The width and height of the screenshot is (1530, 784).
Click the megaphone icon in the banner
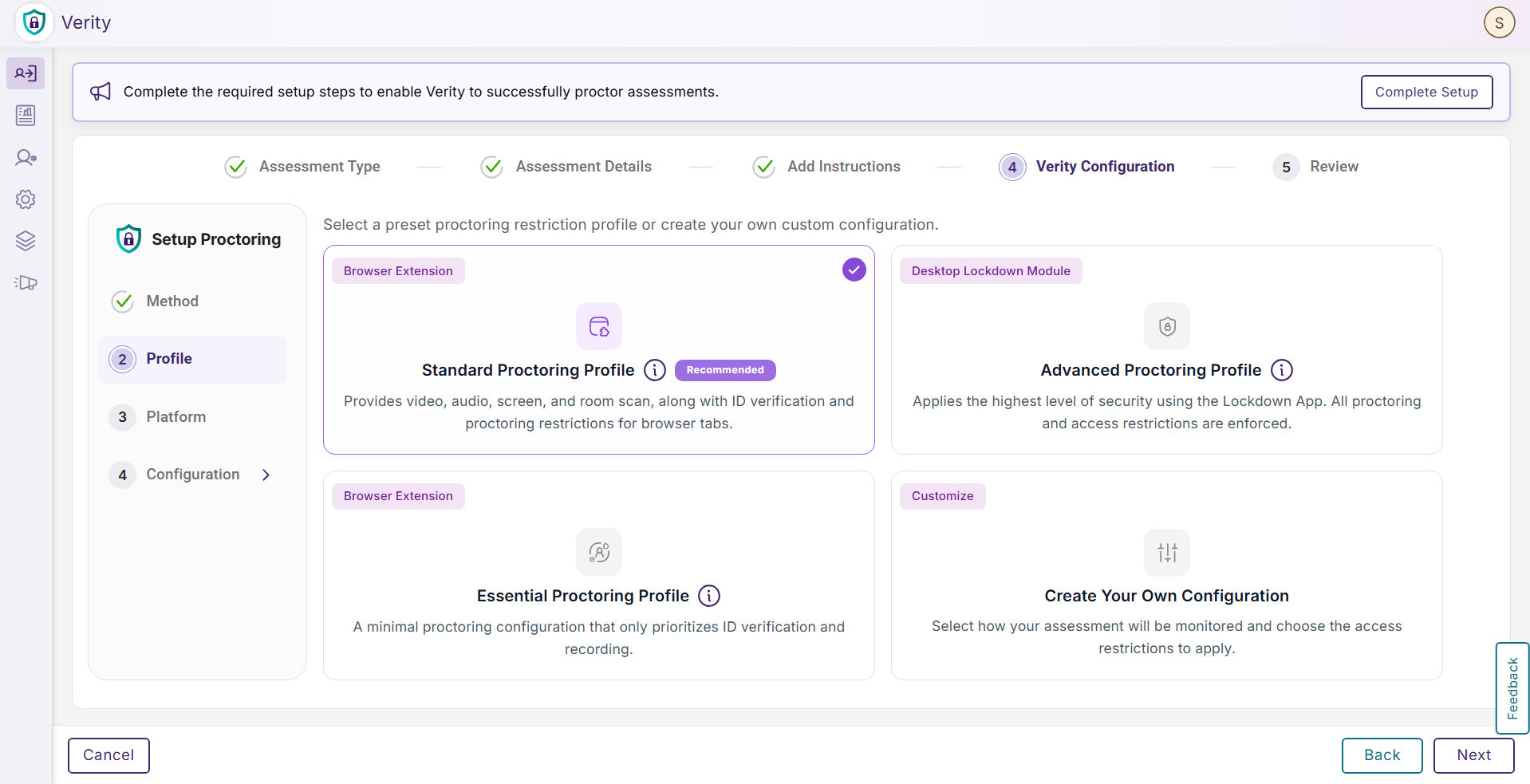click(x=101, y=92)
